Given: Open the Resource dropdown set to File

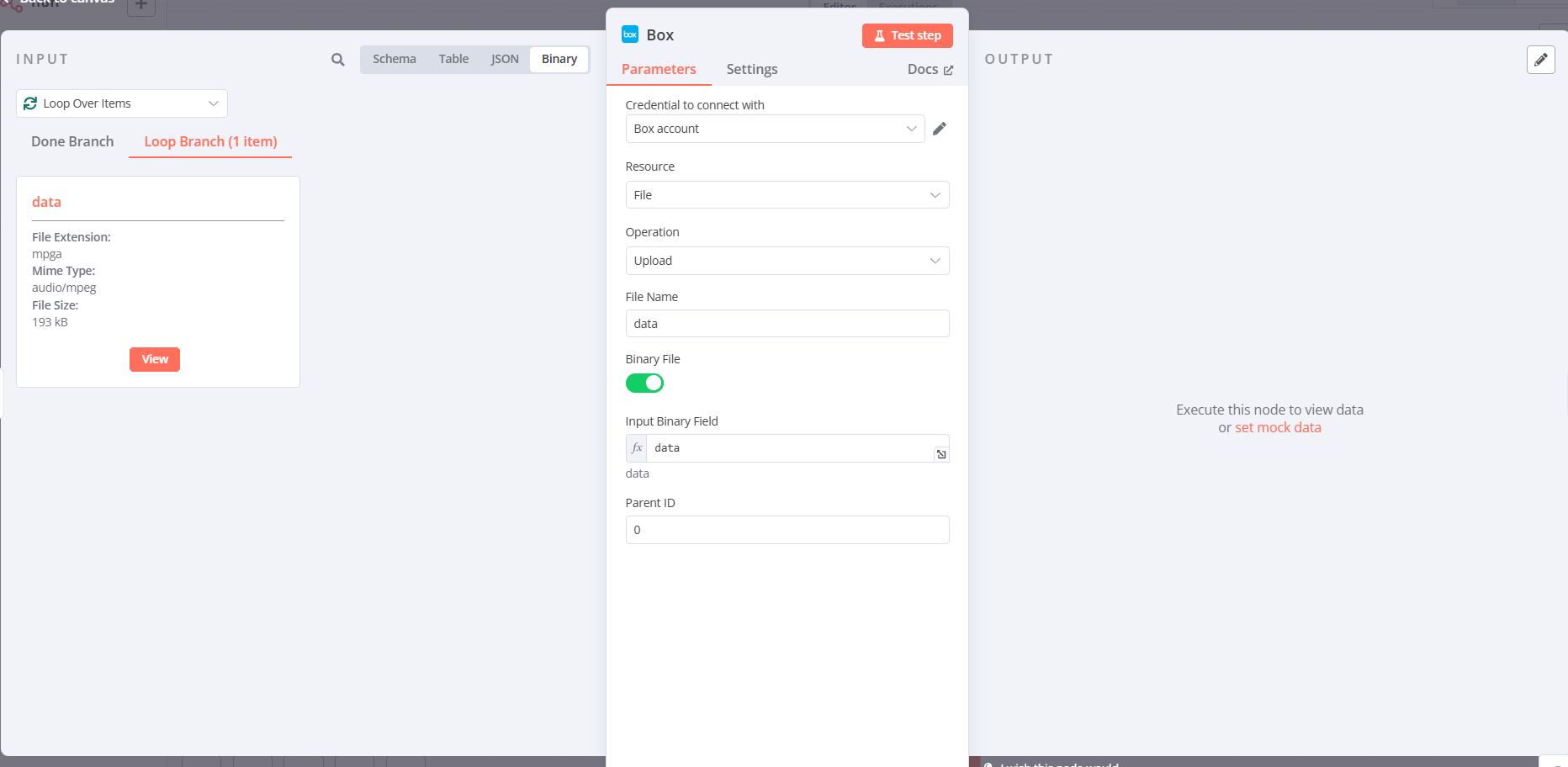Looking at the screenshot, I should pyautogui.click(x=787, y=195).
